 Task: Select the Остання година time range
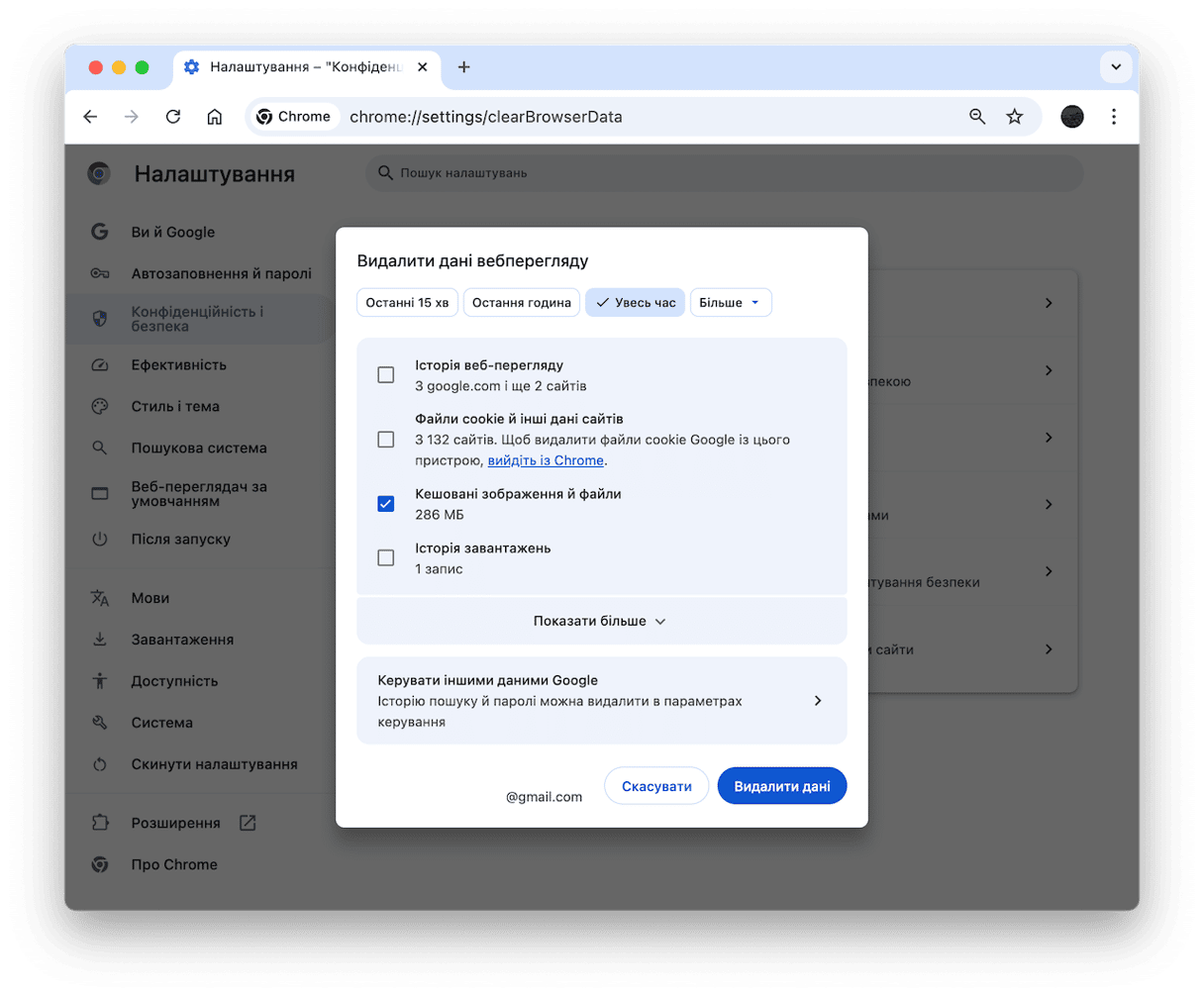click(522, 303)
